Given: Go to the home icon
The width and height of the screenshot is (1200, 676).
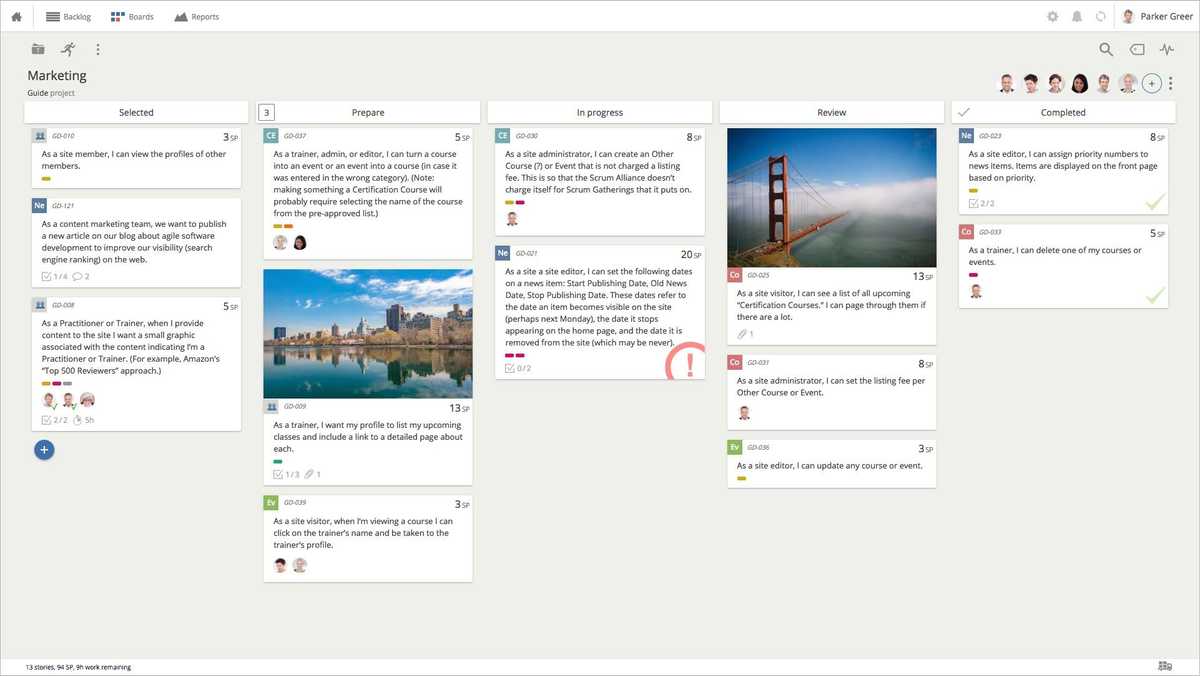Looking at the screenshot, I should (16, 17).
